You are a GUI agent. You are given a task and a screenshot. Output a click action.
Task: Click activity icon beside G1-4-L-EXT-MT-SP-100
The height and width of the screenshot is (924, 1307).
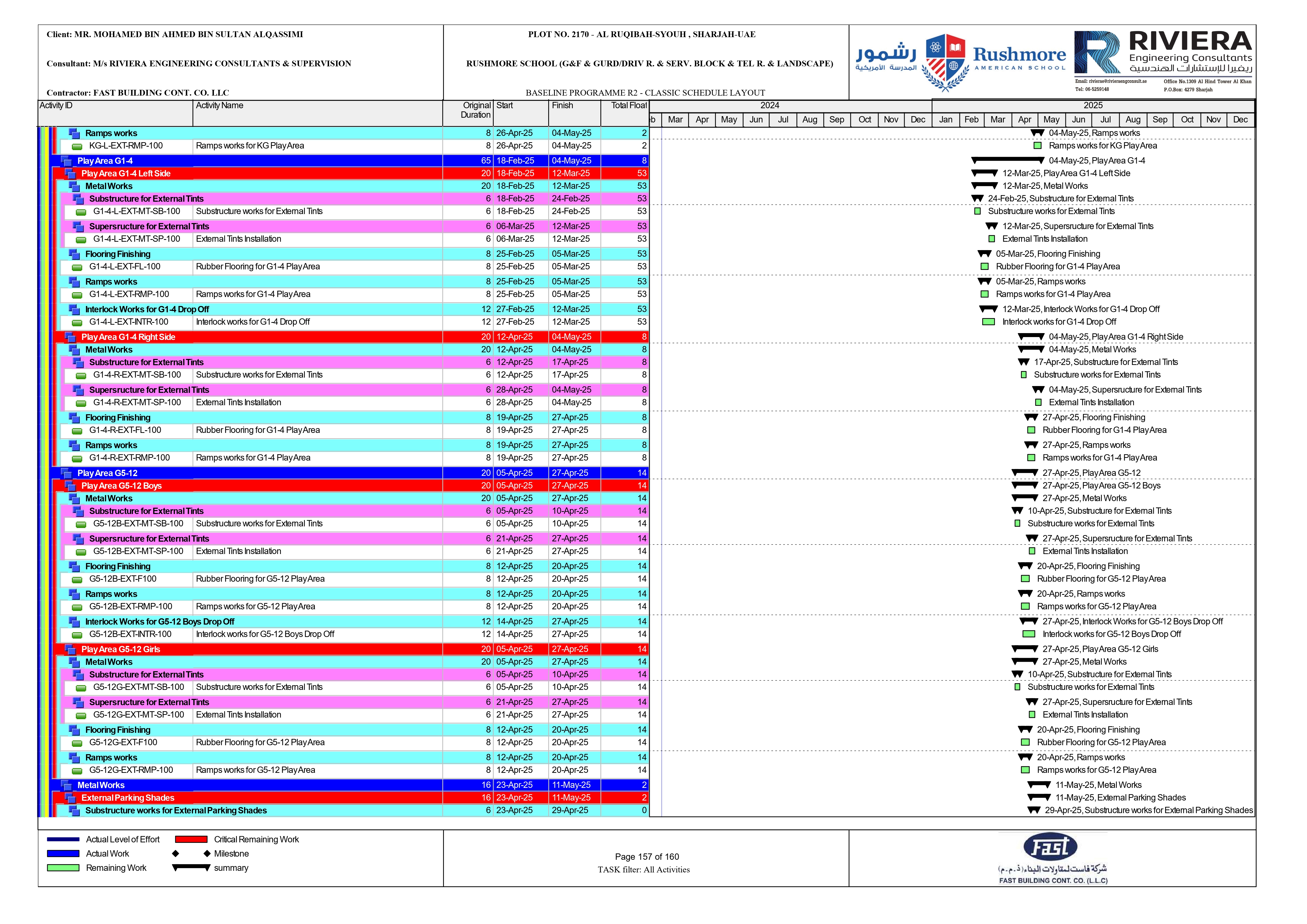click(x=81, y=240)
